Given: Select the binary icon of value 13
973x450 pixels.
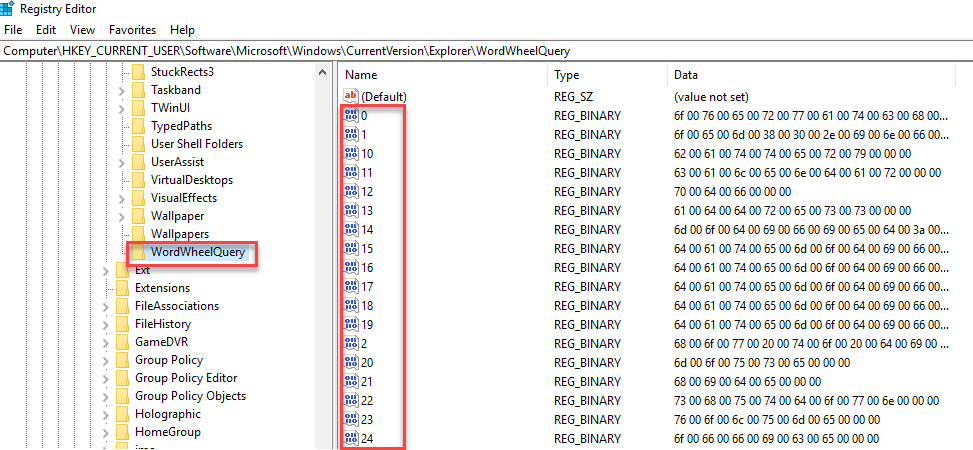Looking at the screenshot, I should 351,210.
